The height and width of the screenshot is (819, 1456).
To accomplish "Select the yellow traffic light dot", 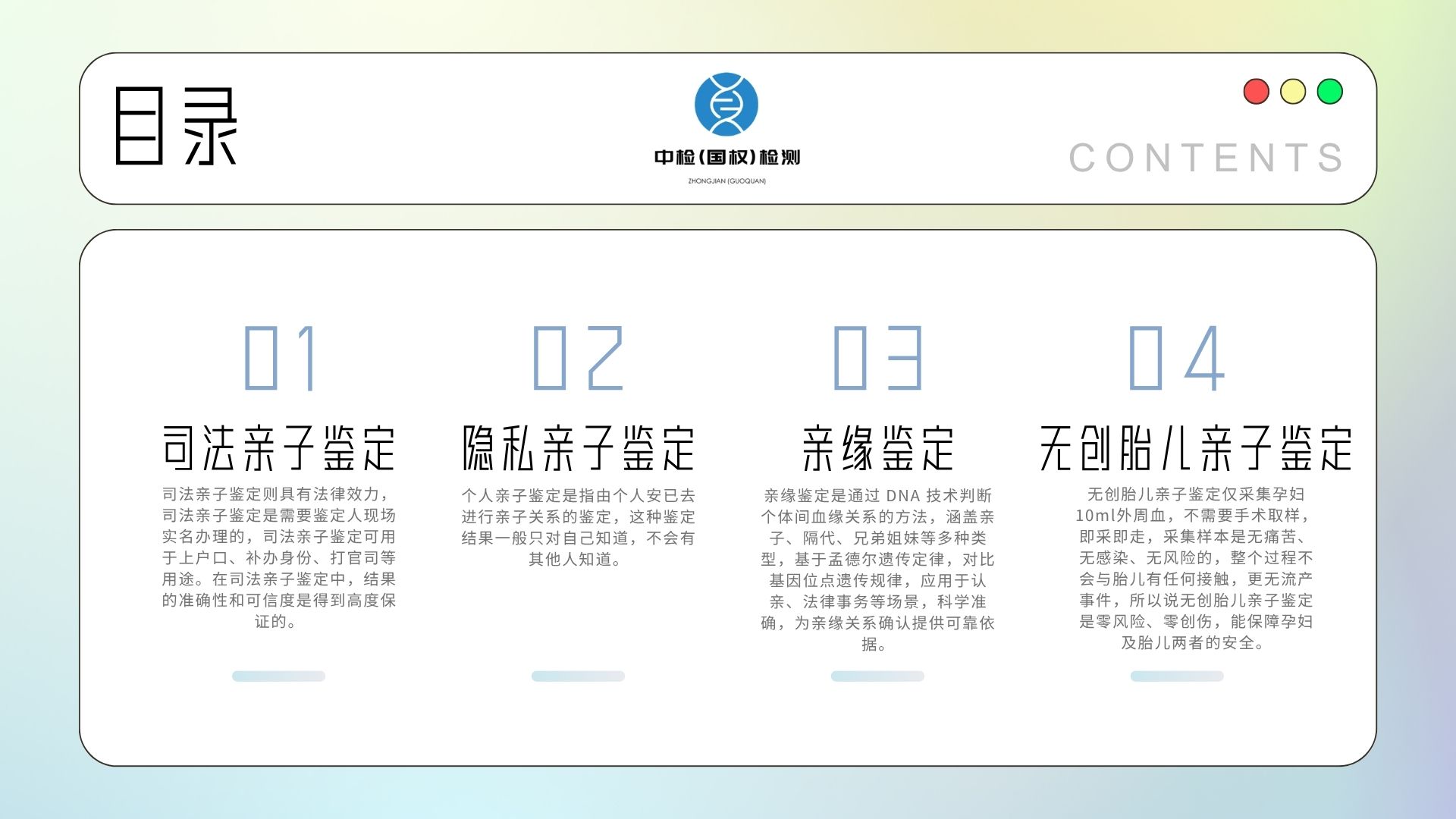I will click(1291, 92).
